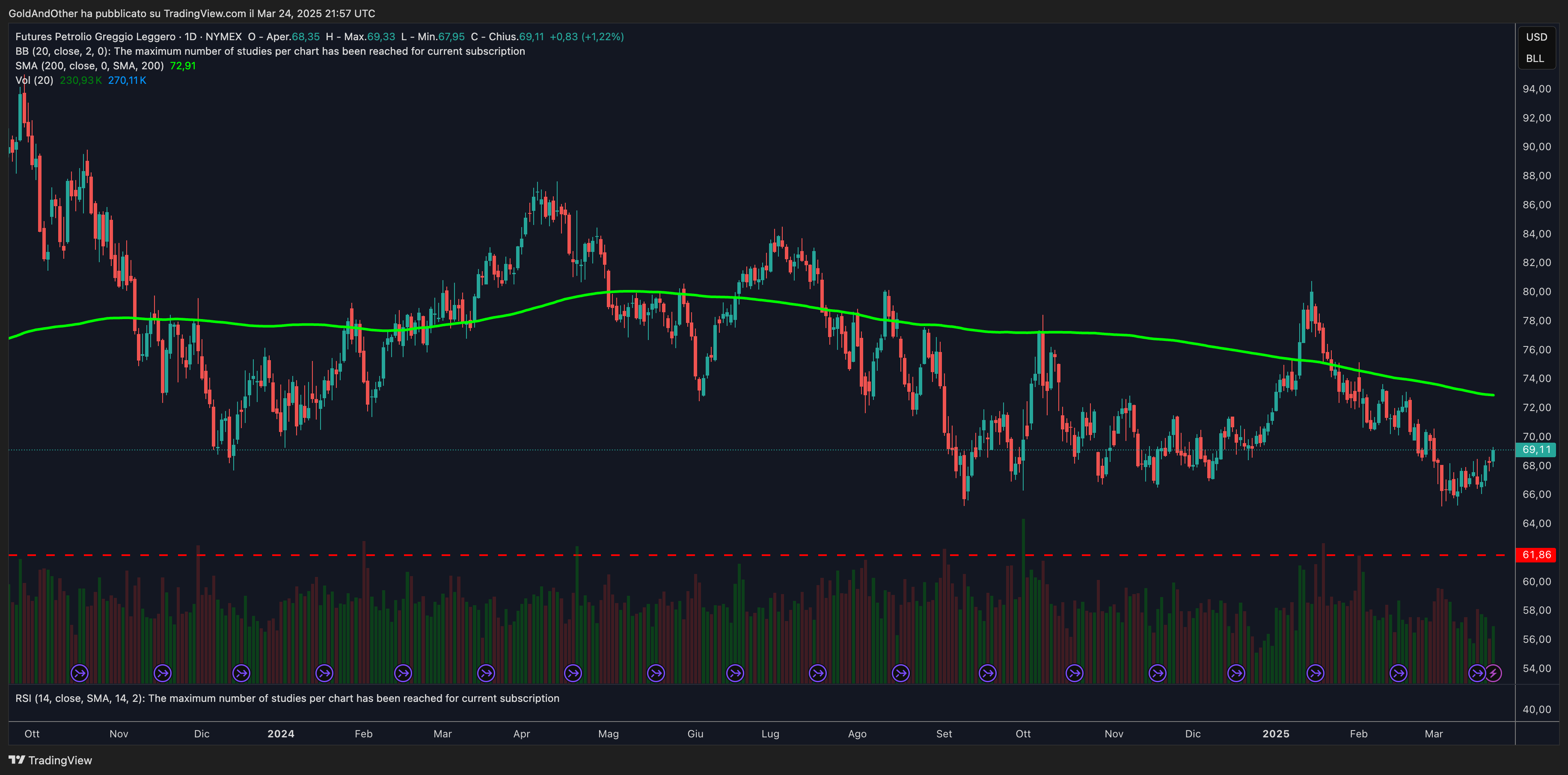The height and width of the screenshot is (775, 1568).
Task: Click rollover icon just right of 2025
Action: 1316,673
